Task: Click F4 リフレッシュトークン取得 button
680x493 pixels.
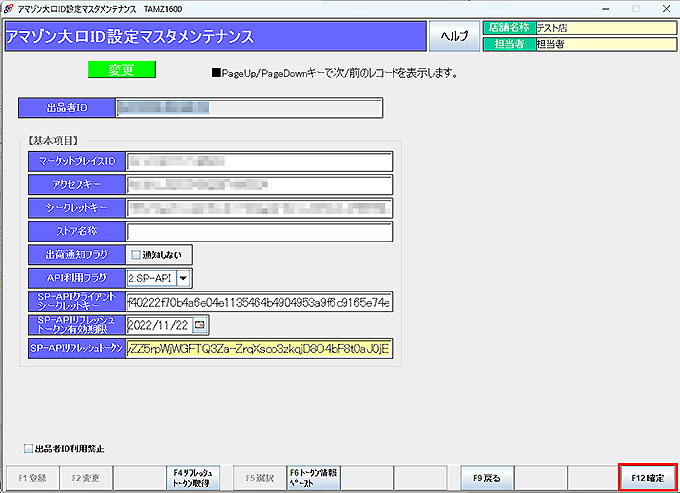Action: (x=193, y=478)
